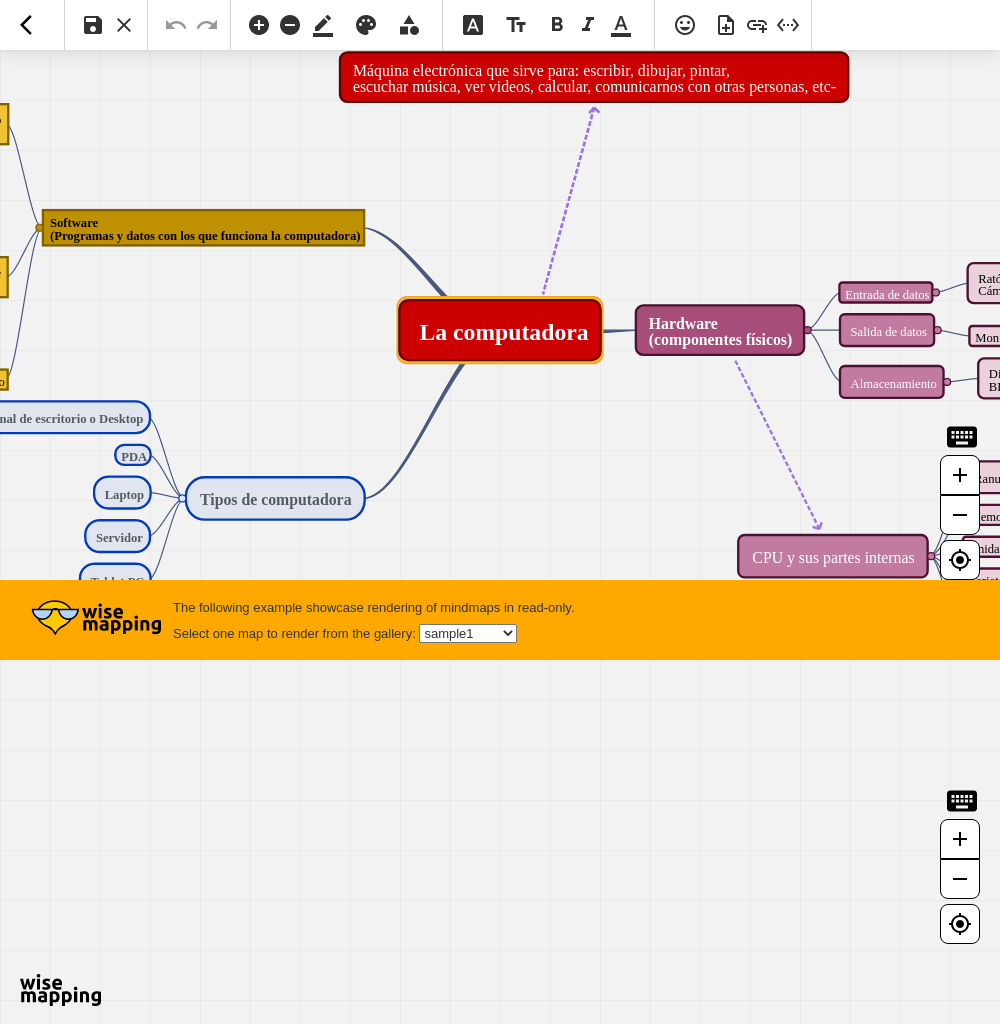Click the WiseMapping logo in the orange banner
This screenshot has height=1024, width=1000.
pos(96,619)
